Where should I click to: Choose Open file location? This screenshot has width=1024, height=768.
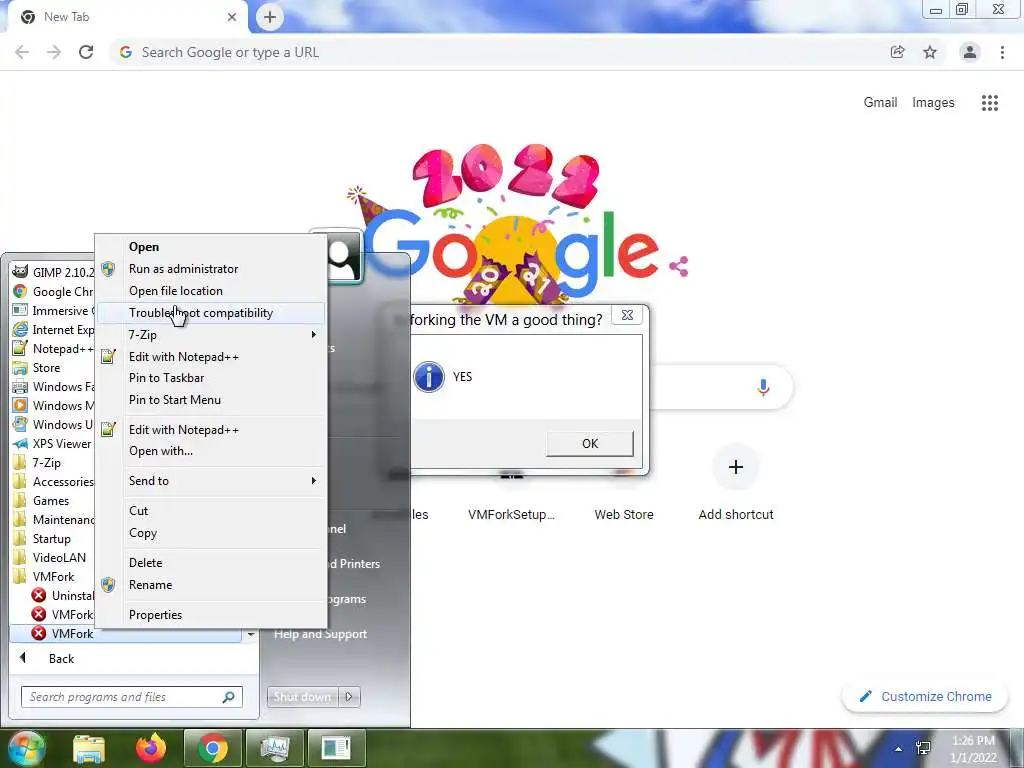click(211, 291)
